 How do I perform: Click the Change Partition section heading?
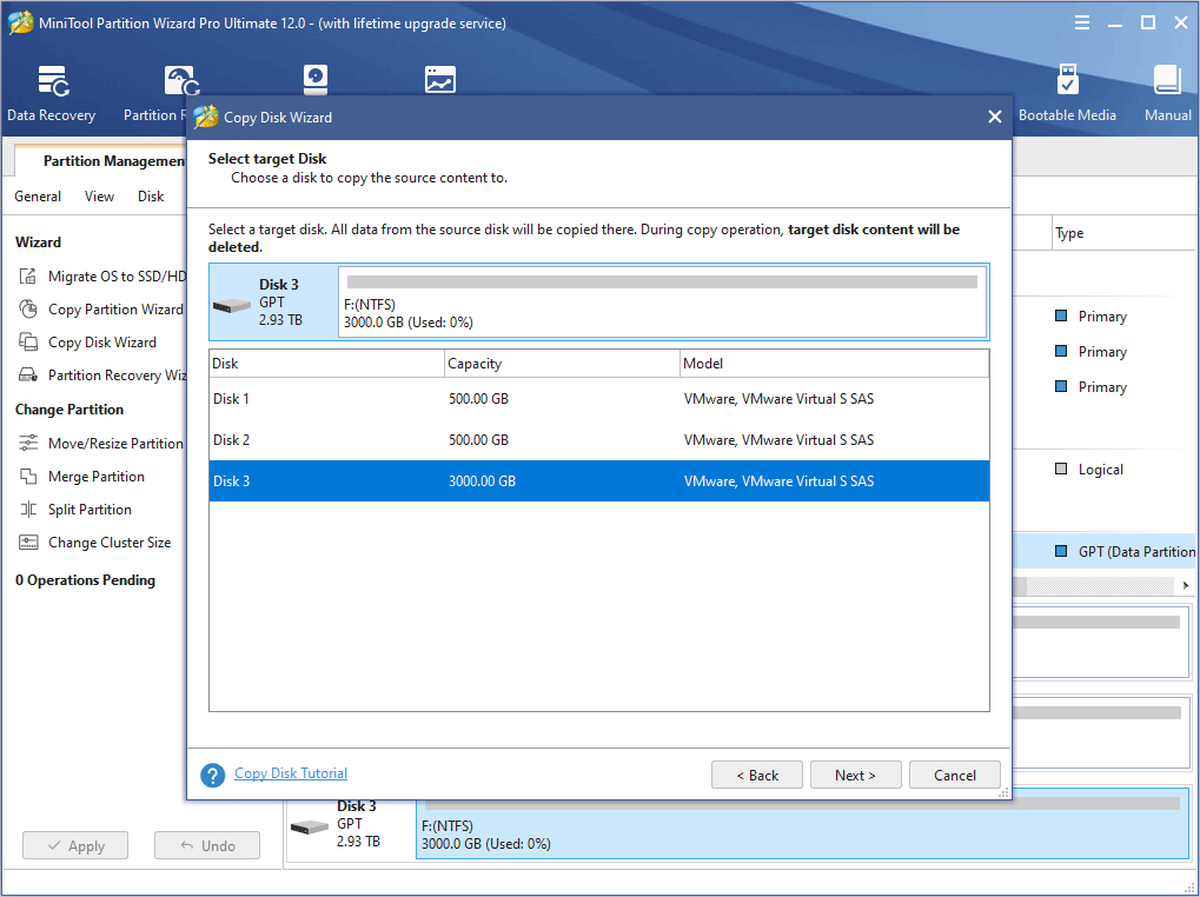click(70, 409)
